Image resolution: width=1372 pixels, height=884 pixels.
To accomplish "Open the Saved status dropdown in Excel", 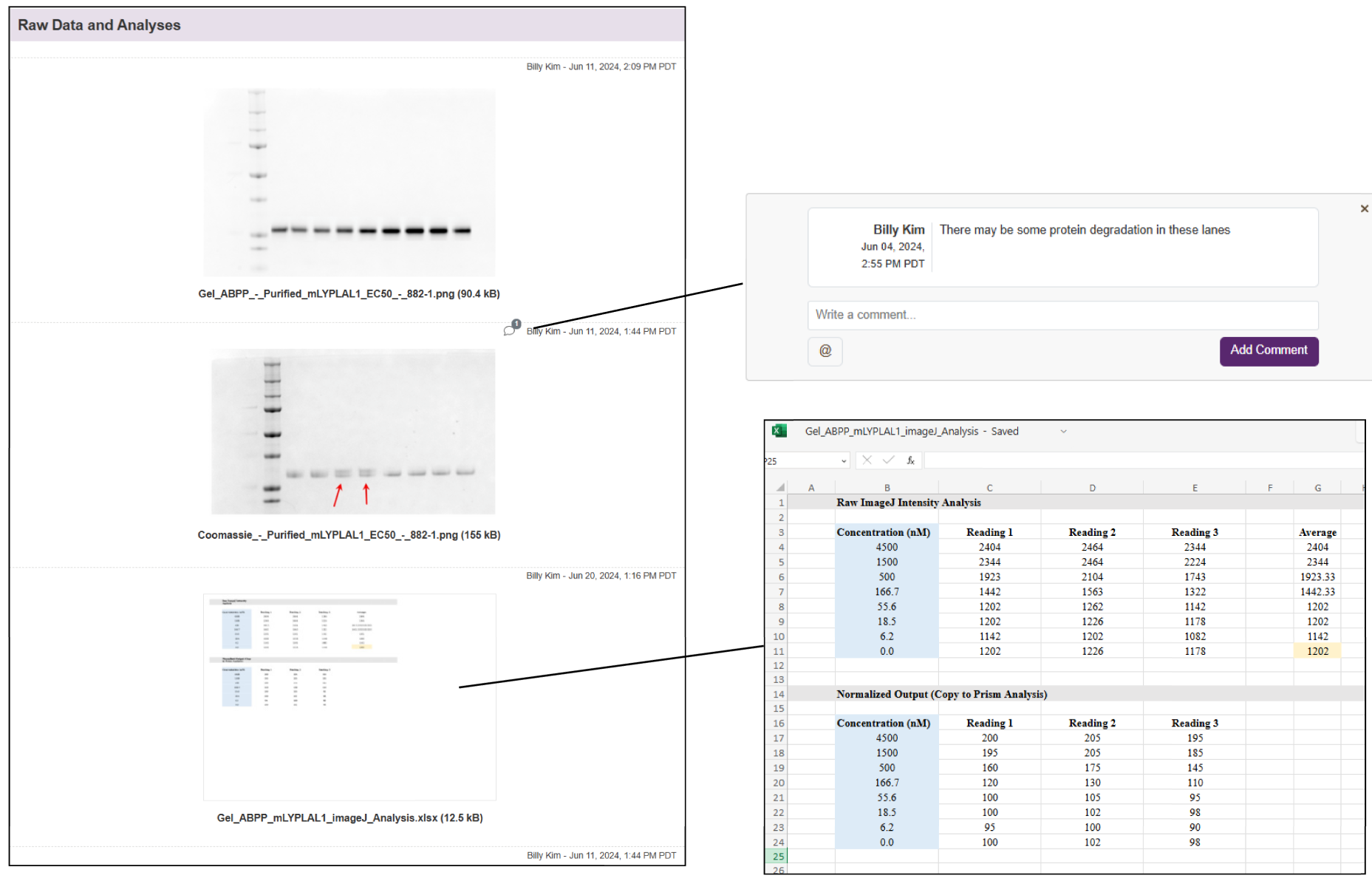I will 1063,431.
